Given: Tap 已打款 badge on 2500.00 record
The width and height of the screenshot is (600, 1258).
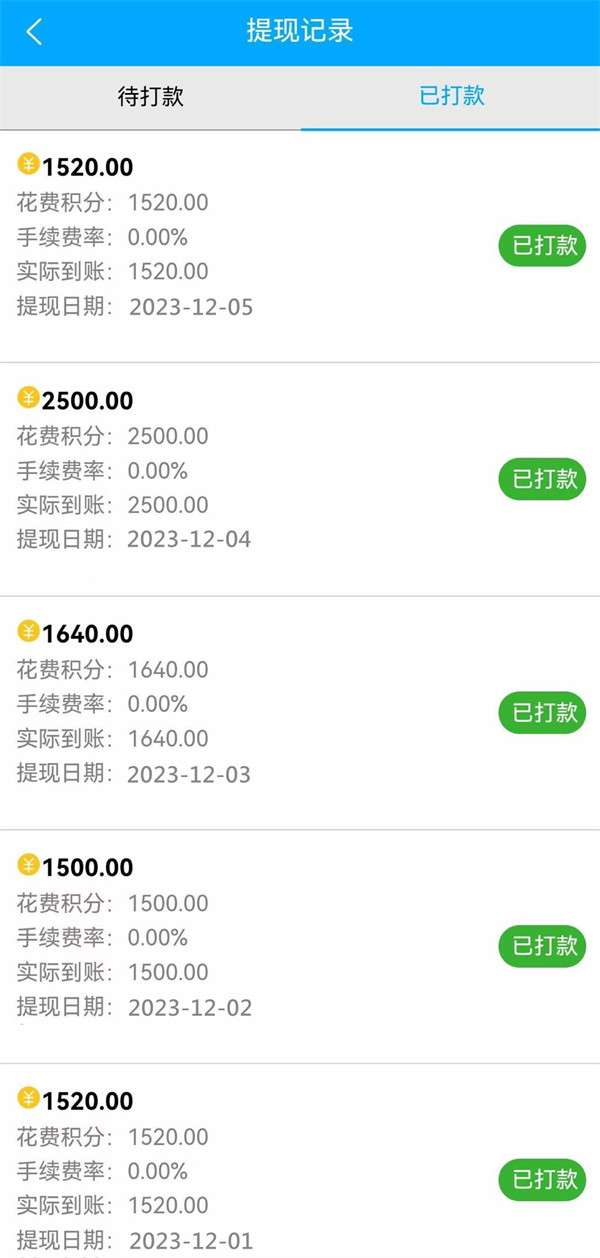Looking at the screenshot, I should (x=542, y=479).
